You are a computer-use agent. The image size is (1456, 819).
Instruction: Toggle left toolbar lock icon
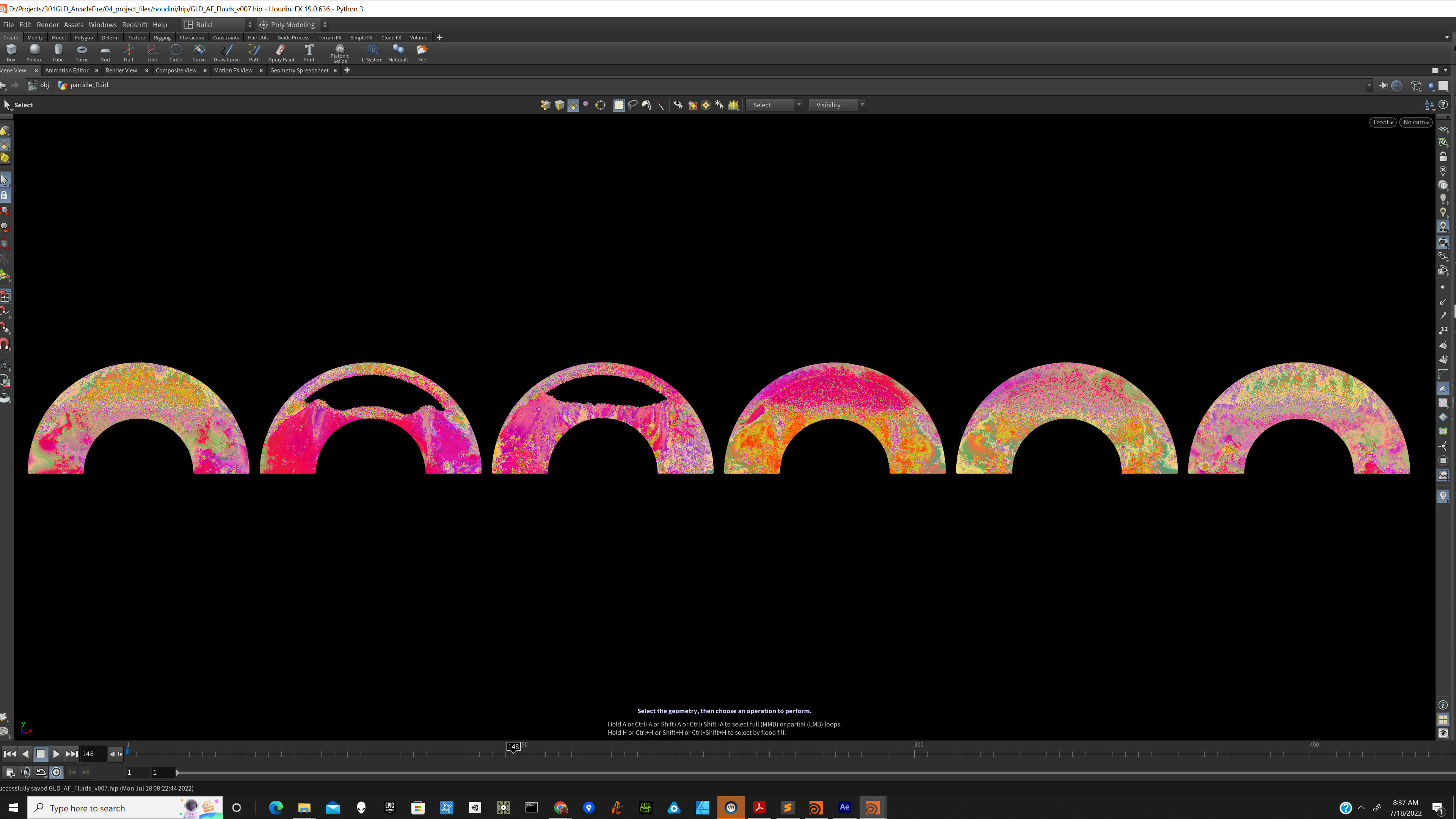(x=5, y=195)
